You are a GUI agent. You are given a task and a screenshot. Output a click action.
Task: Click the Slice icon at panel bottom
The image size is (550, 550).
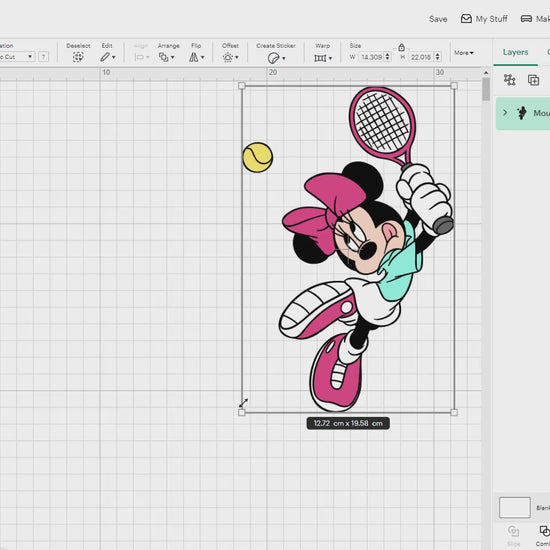pos(514,532)
